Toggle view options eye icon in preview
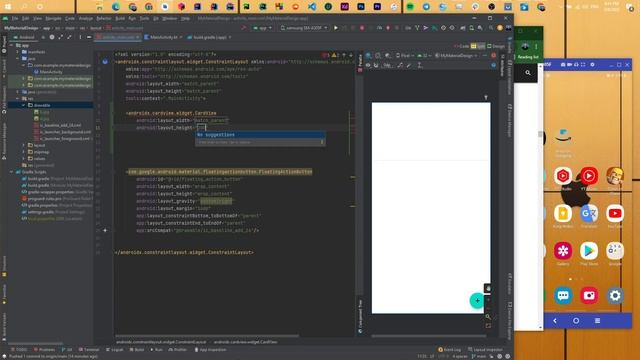 (x=368, y=65)
